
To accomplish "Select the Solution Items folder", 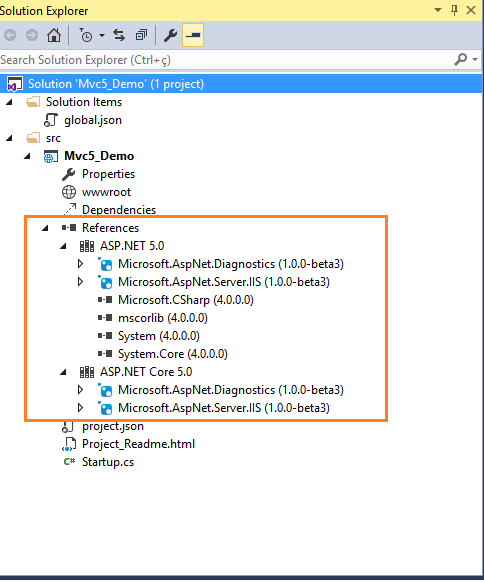I will tap(84, 102).
